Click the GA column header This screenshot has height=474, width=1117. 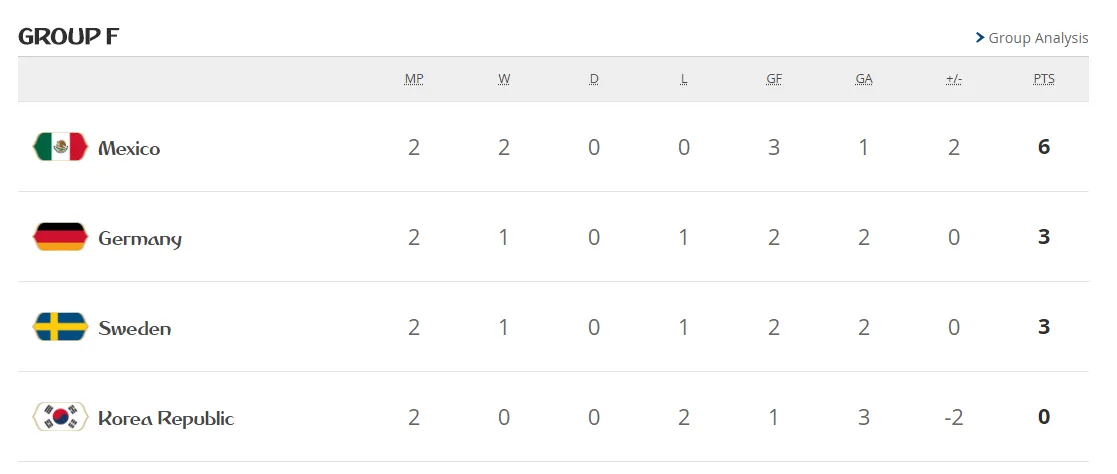click(x=864, y=79)
